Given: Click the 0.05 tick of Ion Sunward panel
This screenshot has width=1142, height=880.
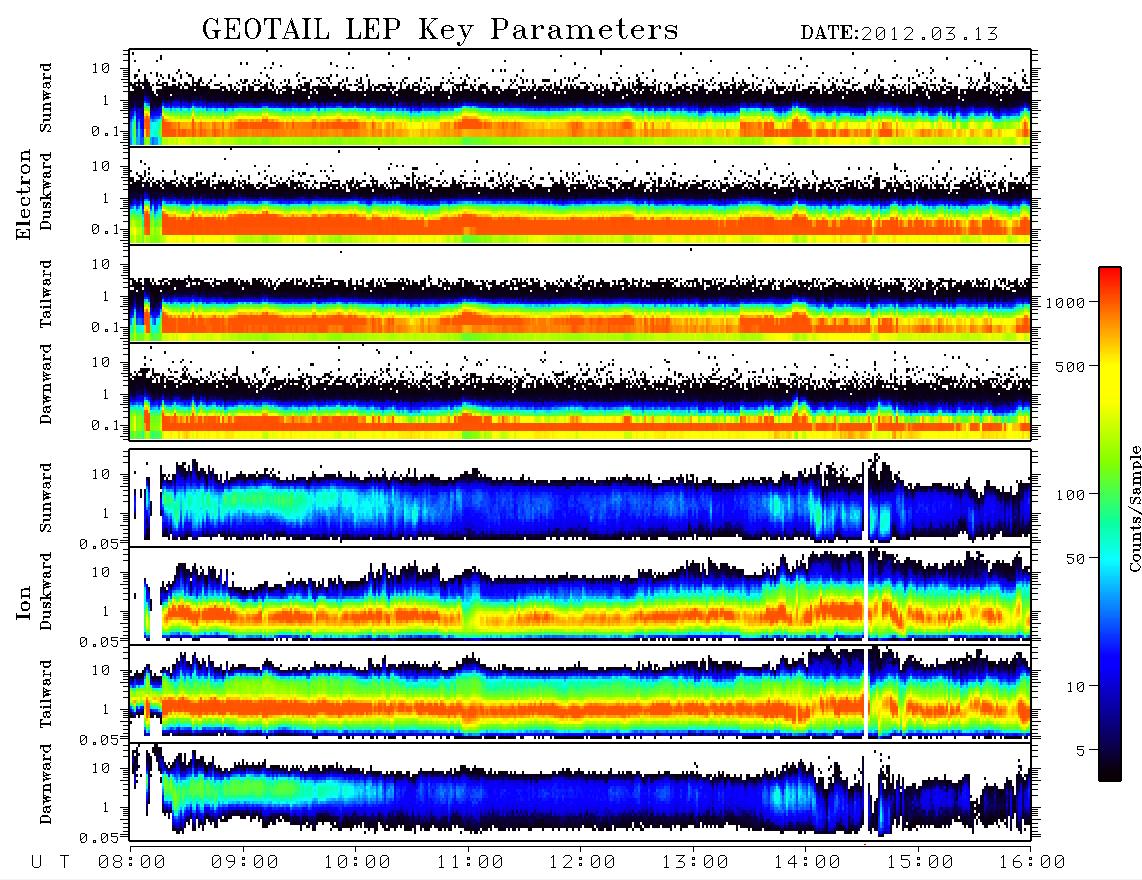Looking at the screenshot, I should coord(99,544).
